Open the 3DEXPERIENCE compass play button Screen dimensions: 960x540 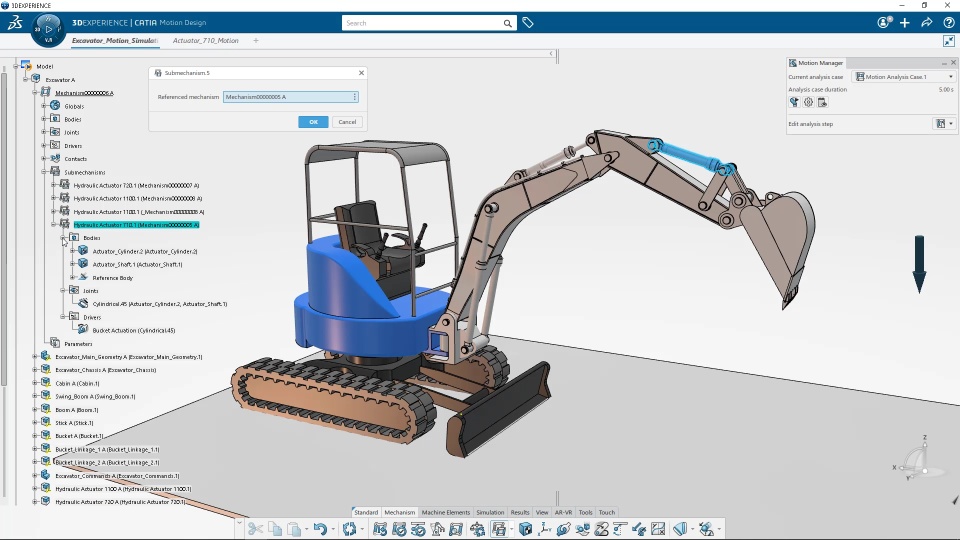[x=48, y=29]
